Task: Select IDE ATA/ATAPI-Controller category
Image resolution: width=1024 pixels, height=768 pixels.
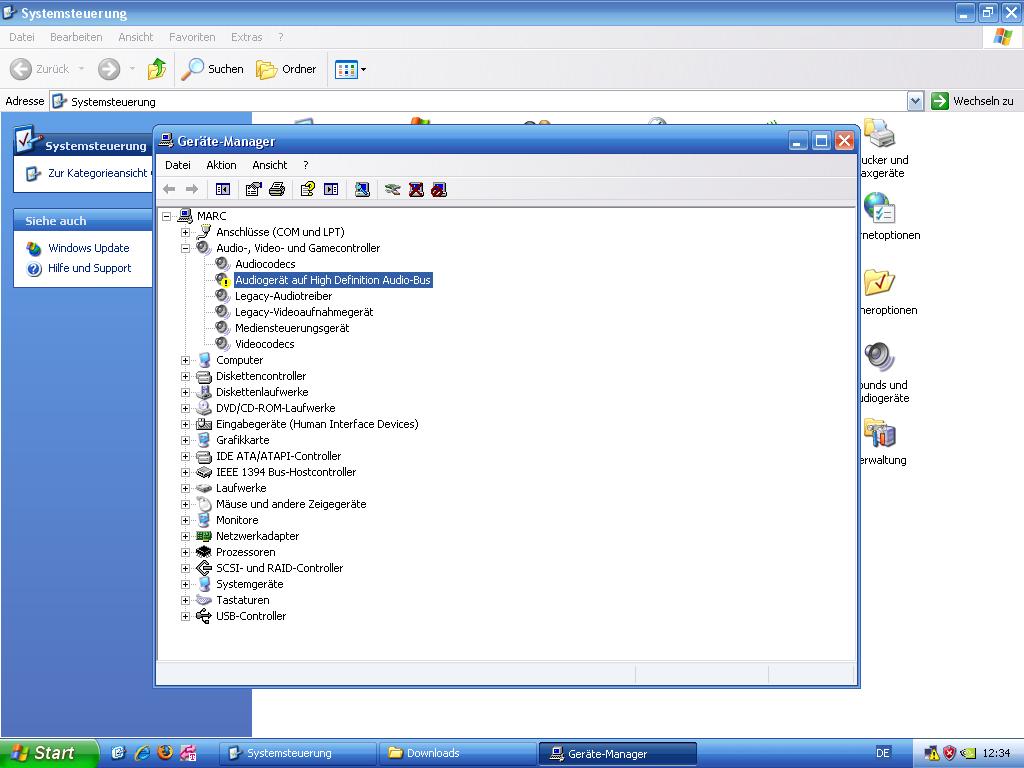Action: [x=278, y=456]
